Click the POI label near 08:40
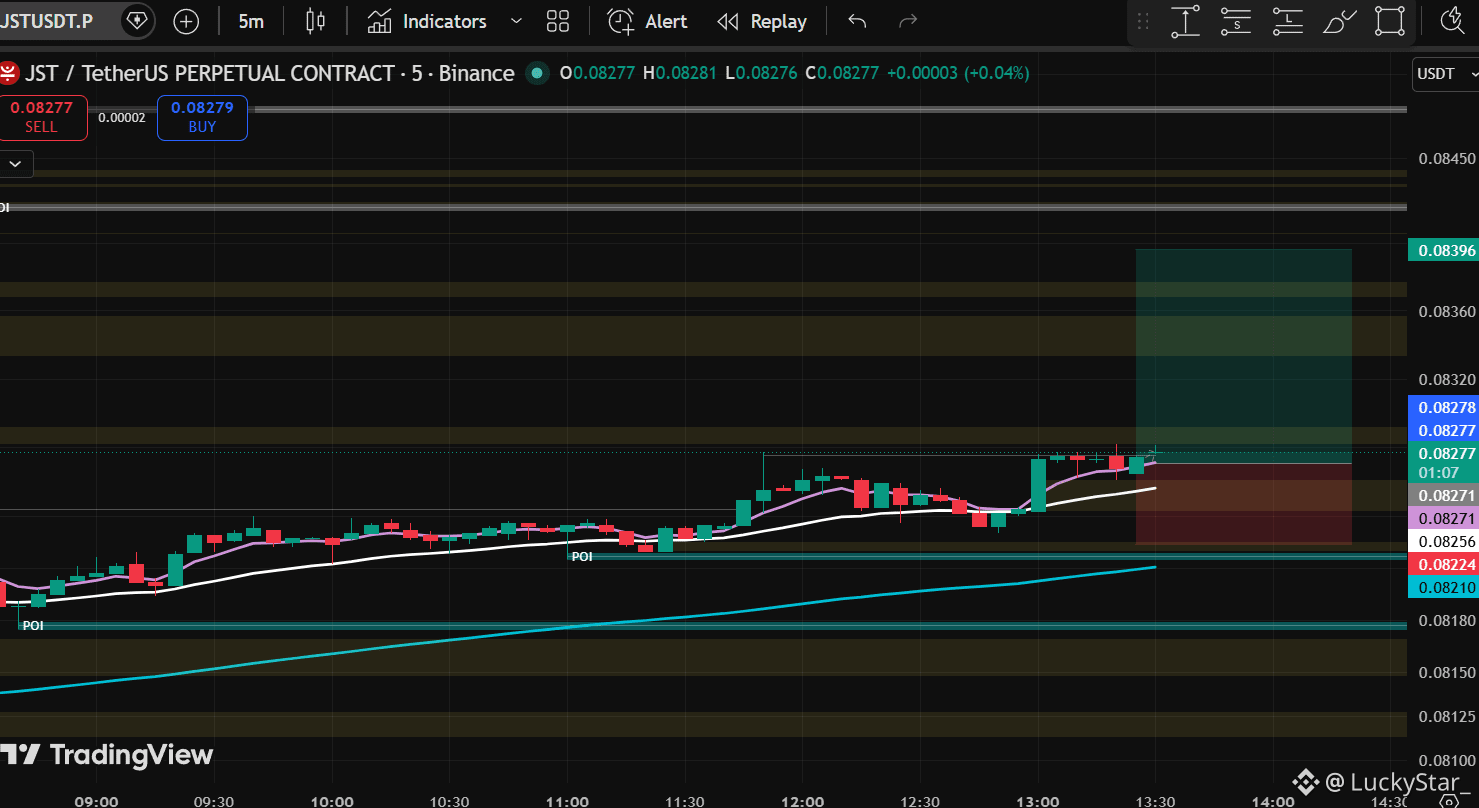Screen dimensions: 1479x808 pos(33,625)
